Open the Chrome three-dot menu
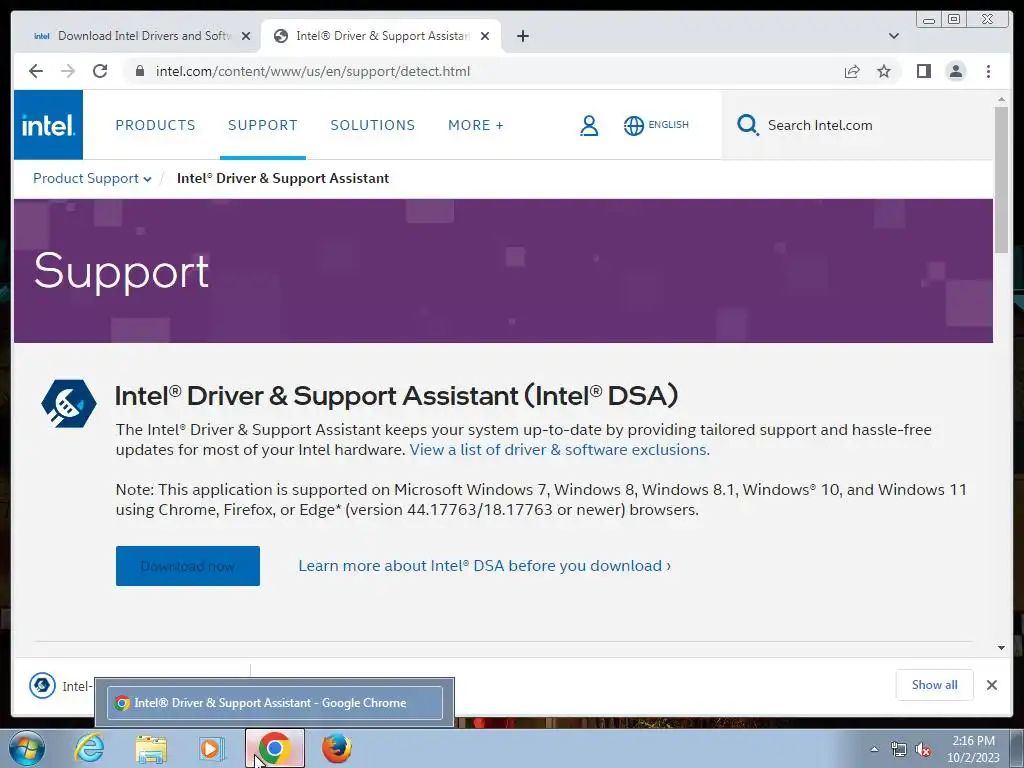Viewport: 1024px width, 768px height. pos(988,71)
